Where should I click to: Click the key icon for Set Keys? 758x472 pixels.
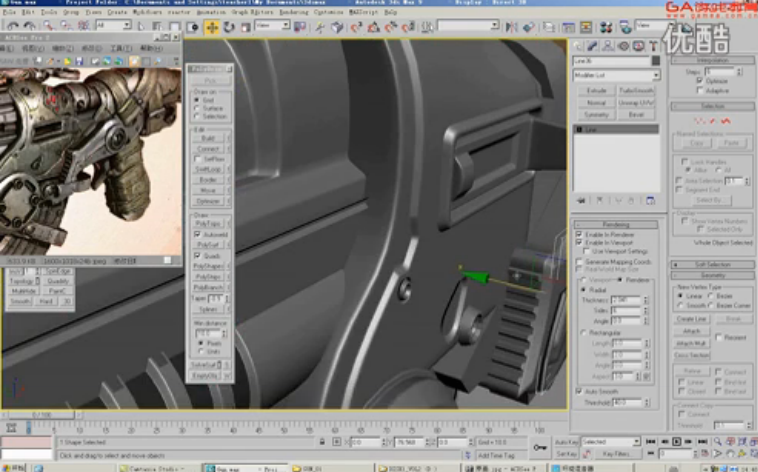(539, 447)
